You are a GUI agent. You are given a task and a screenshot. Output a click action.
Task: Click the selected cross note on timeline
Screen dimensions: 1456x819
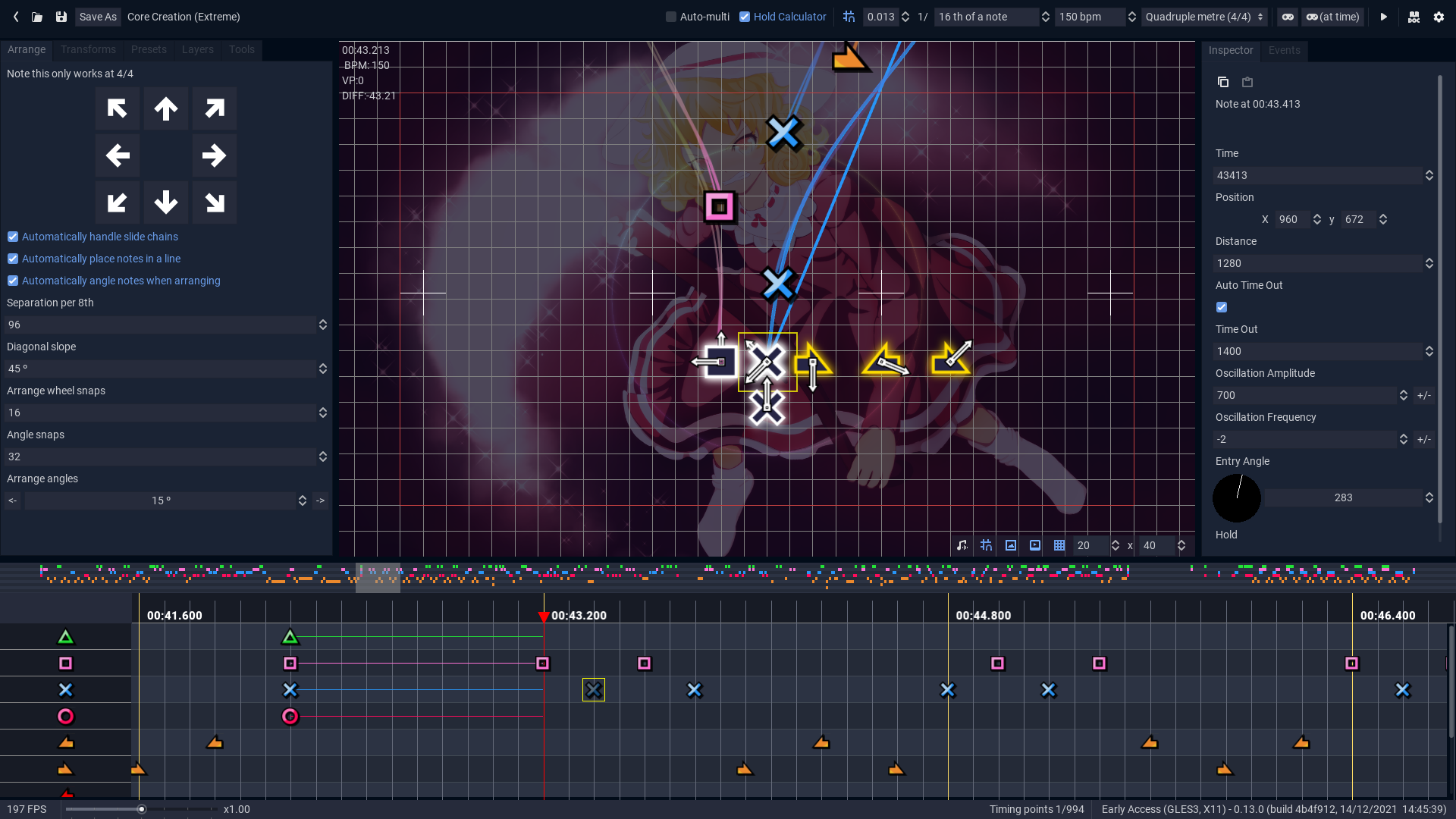[594, 690]
